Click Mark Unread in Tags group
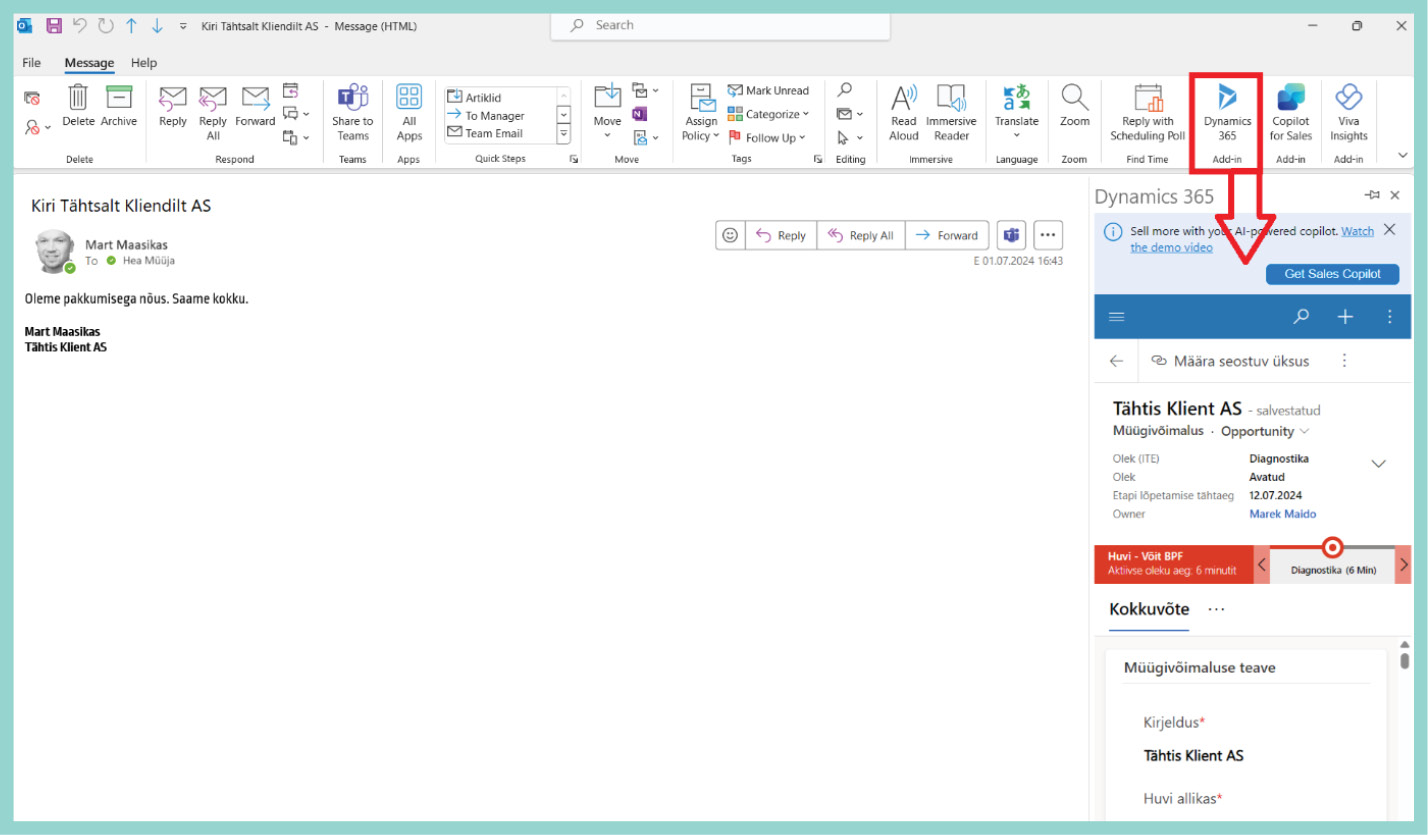The image size is (1428, 835). [x=768, y=90]
